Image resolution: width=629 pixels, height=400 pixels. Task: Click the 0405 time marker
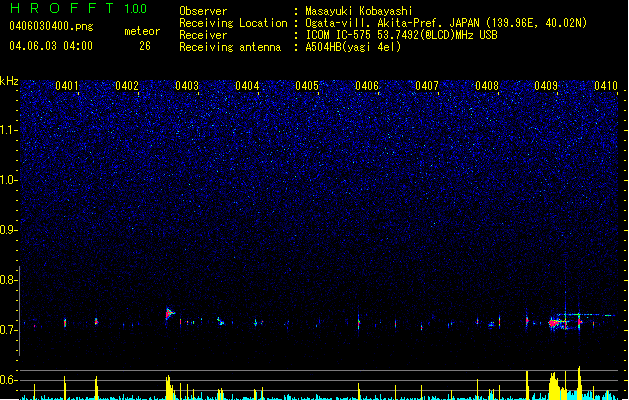pos(307,86)
